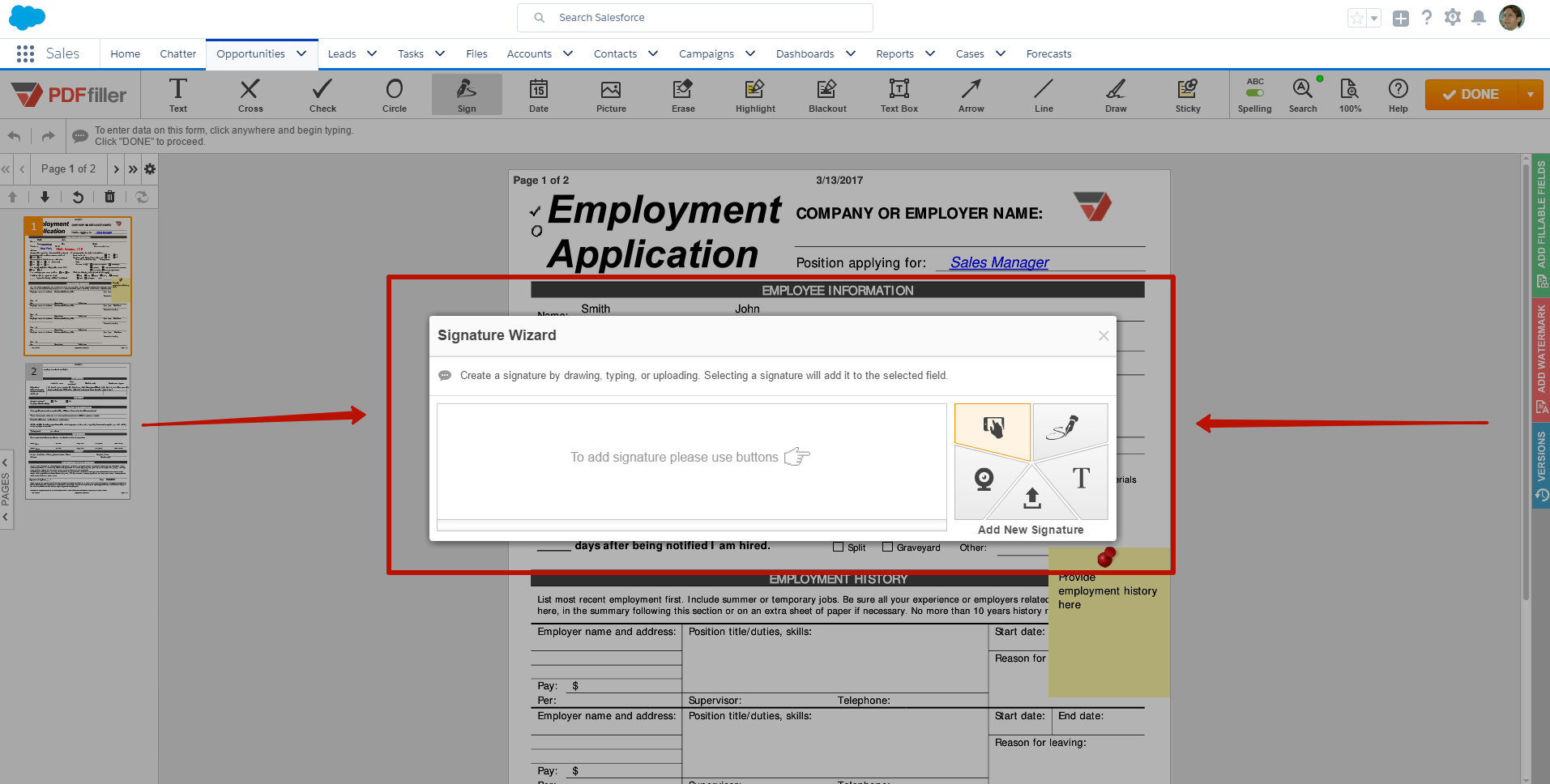This screenshot has height=784, width=1550.
Task: Open the Forecasts tab
Action: 1048,54
